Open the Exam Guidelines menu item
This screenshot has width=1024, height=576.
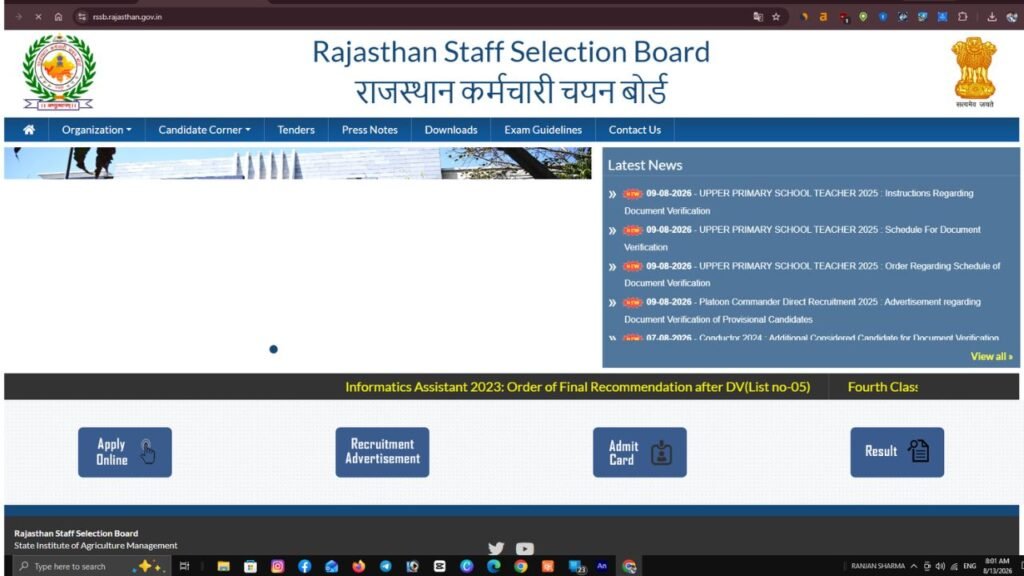[x=543, y=129]
